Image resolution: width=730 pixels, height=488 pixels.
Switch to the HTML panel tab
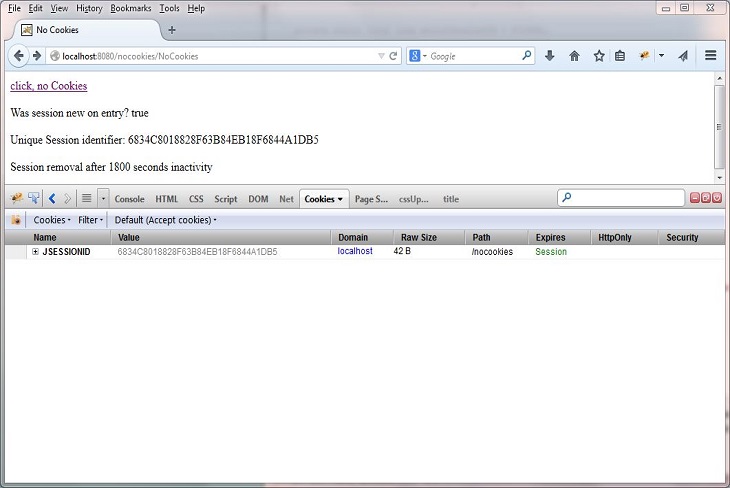[167, 199]
